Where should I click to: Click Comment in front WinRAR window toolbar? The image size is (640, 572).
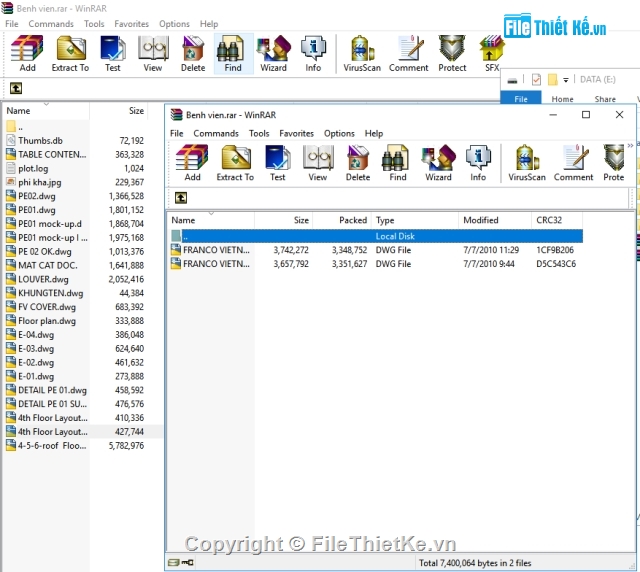[x=573, y=163]
